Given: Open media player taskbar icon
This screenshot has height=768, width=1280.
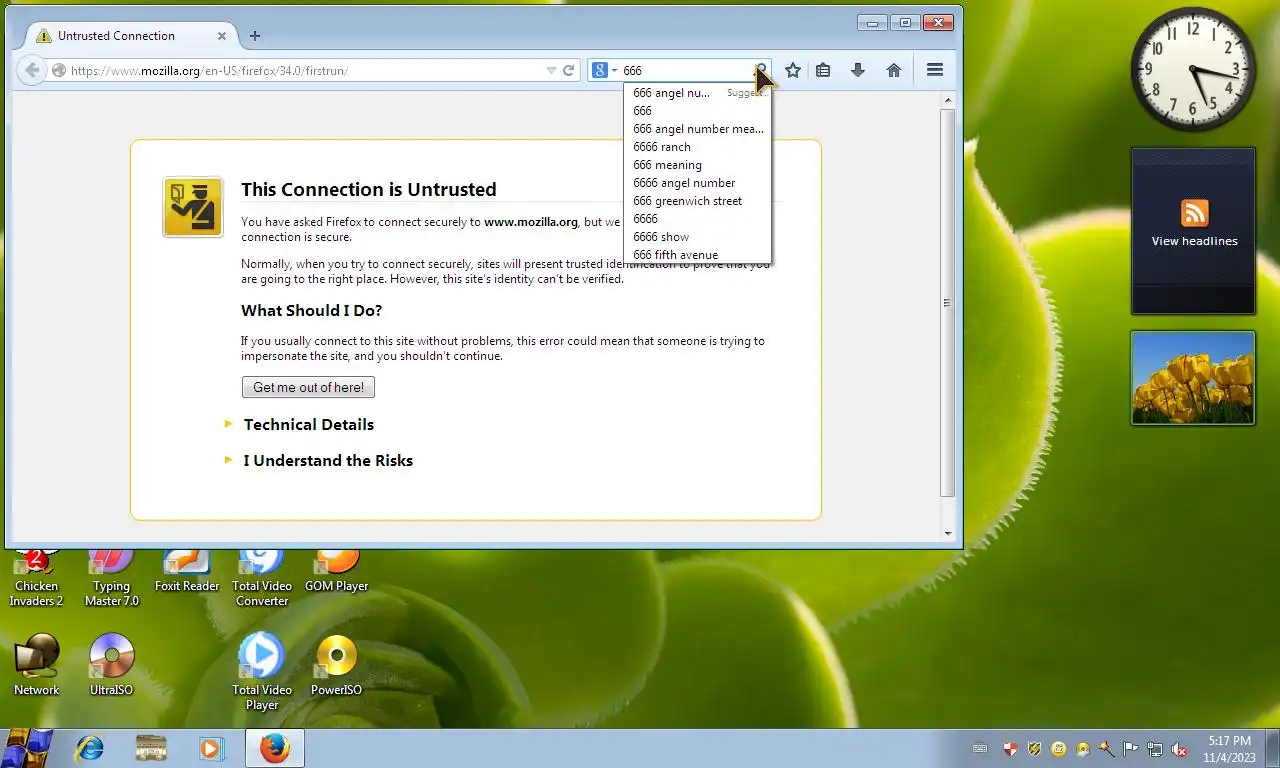Looking at the screenshot, I should (211, 748).
